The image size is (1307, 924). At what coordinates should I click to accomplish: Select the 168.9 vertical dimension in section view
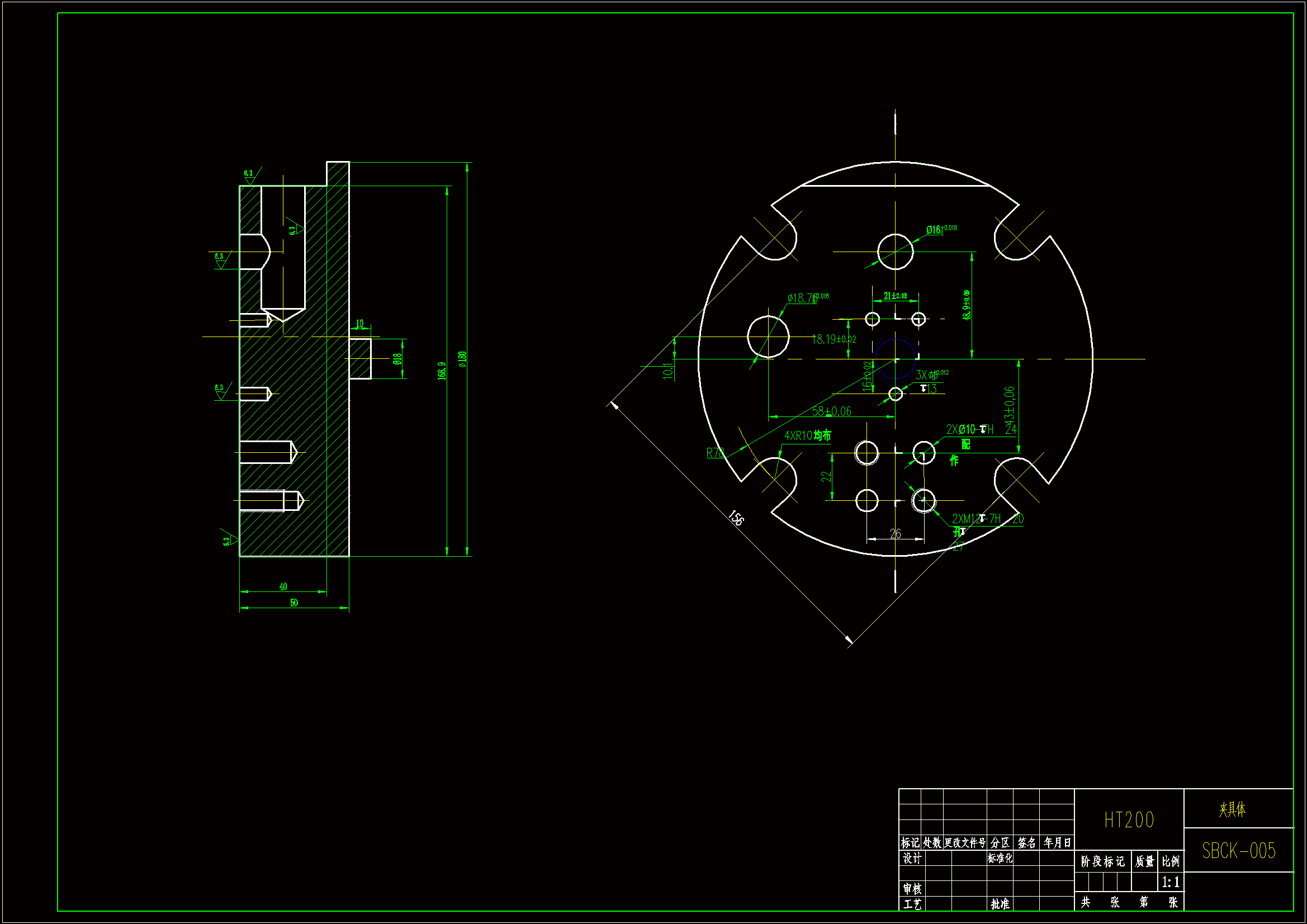442,371
